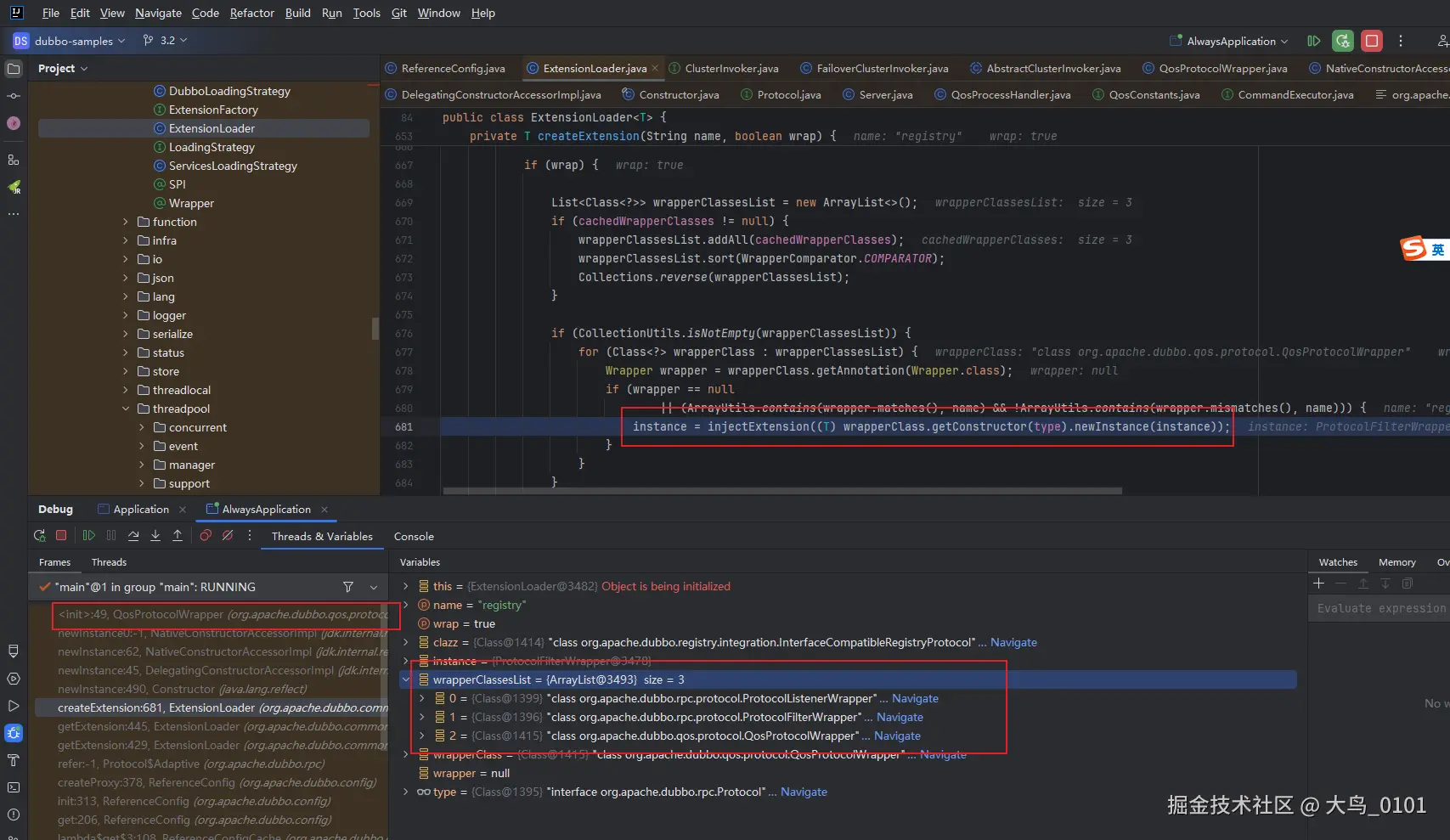This screenshot has width=1450, height=840.
Task: Collapse the wrapperClassesList variable node
Action: [x=406, y=679]
